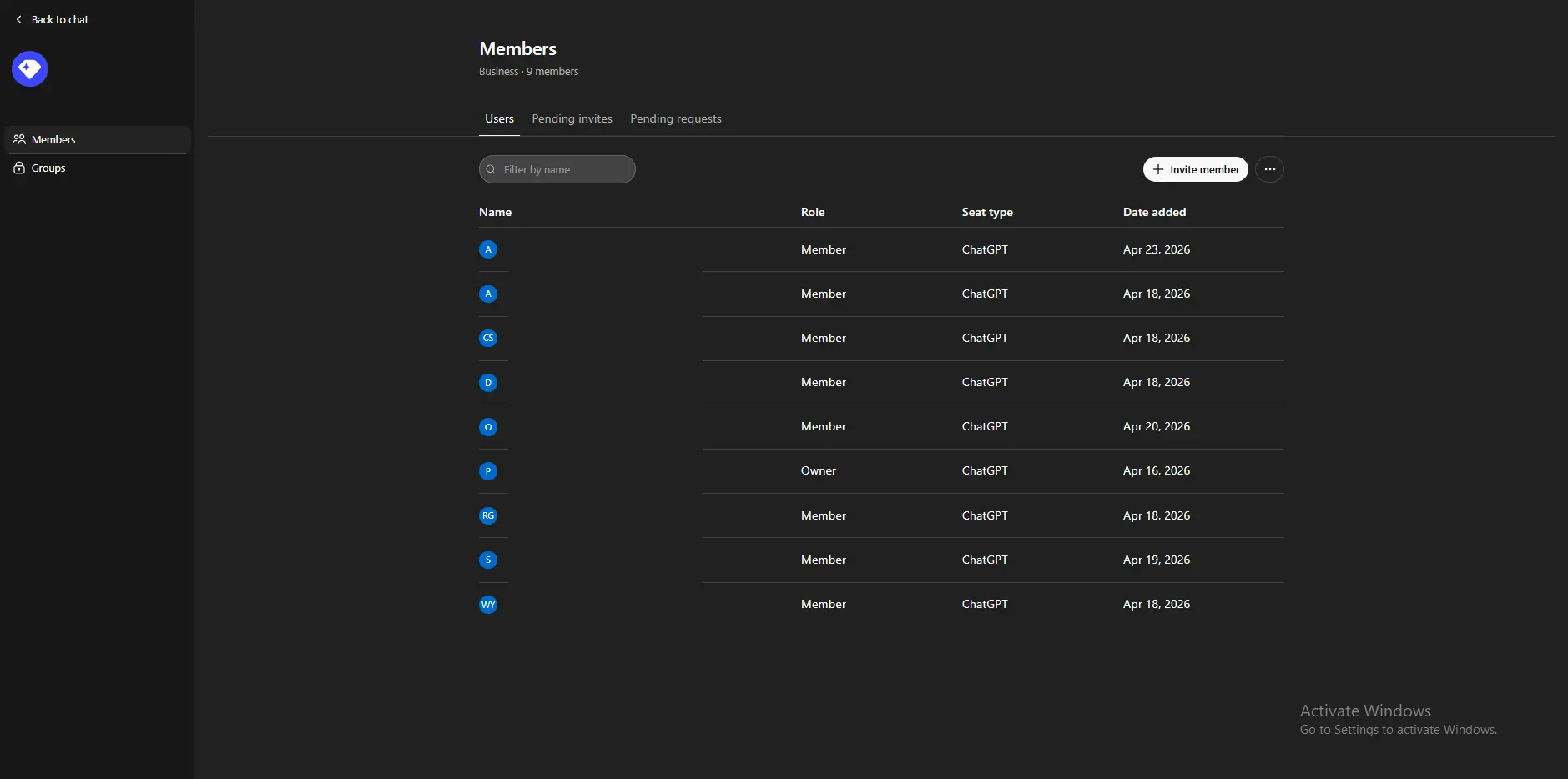Click Member role in the RG row
1568x779 pixels.
click(x=823, y=515)
